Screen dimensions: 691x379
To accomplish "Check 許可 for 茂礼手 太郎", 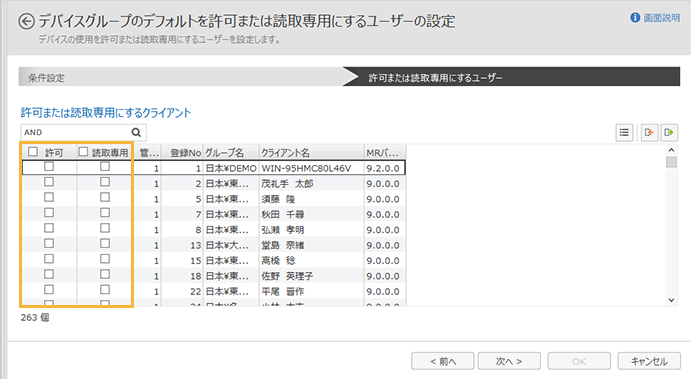I will (x=49, y=182).
